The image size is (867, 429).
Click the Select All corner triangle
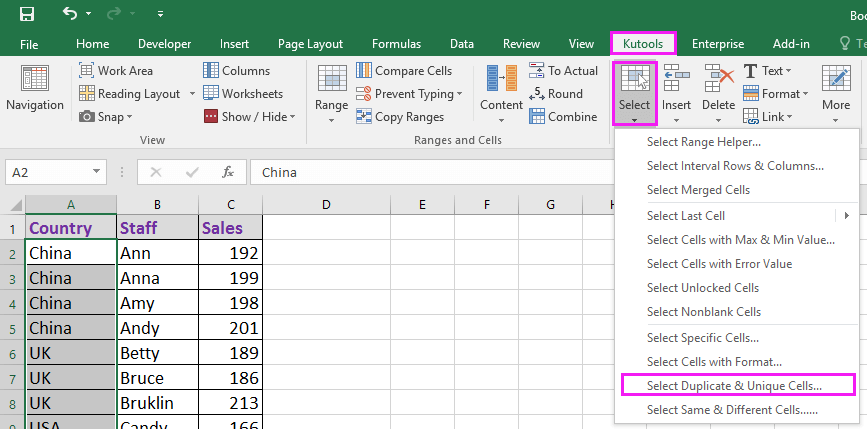[17, 206]
